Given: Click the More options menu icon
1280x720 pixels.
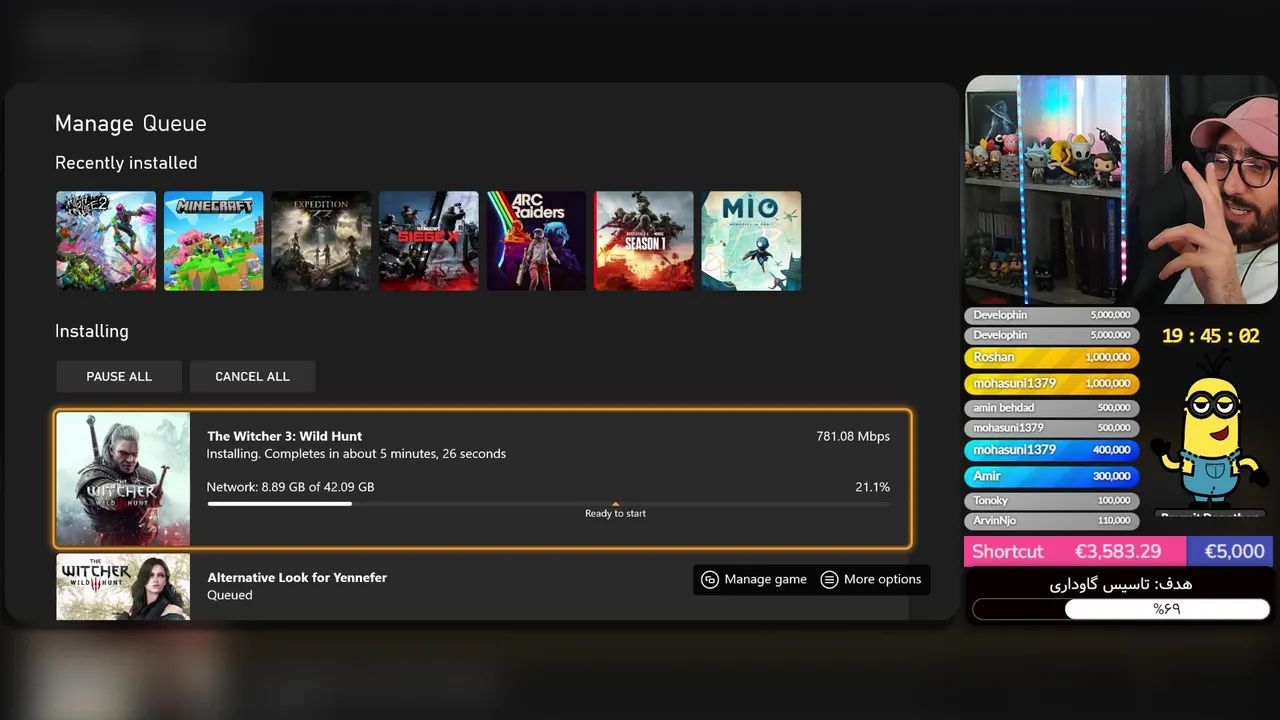Looking at the screenshot, I should 829,579.
